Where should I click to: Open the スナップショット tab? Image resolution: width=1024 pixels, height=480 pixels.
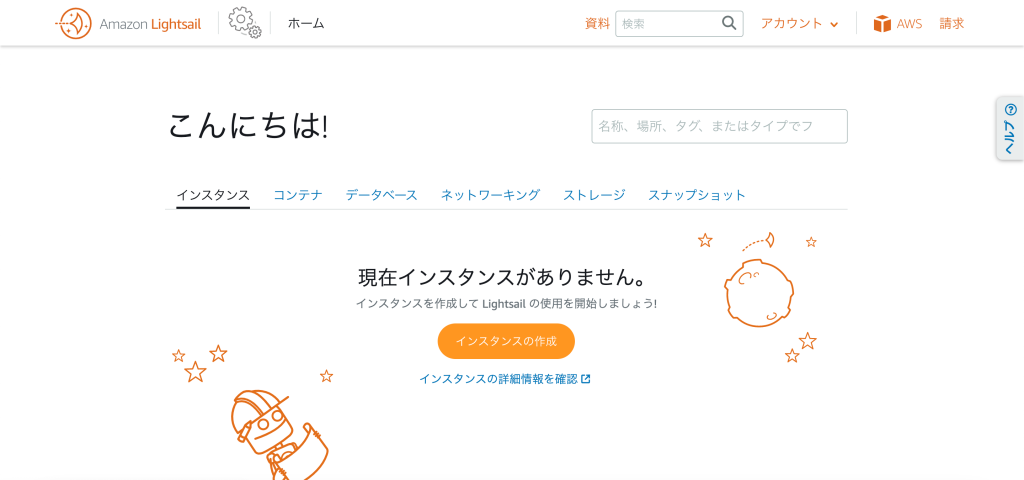(697, 195)
